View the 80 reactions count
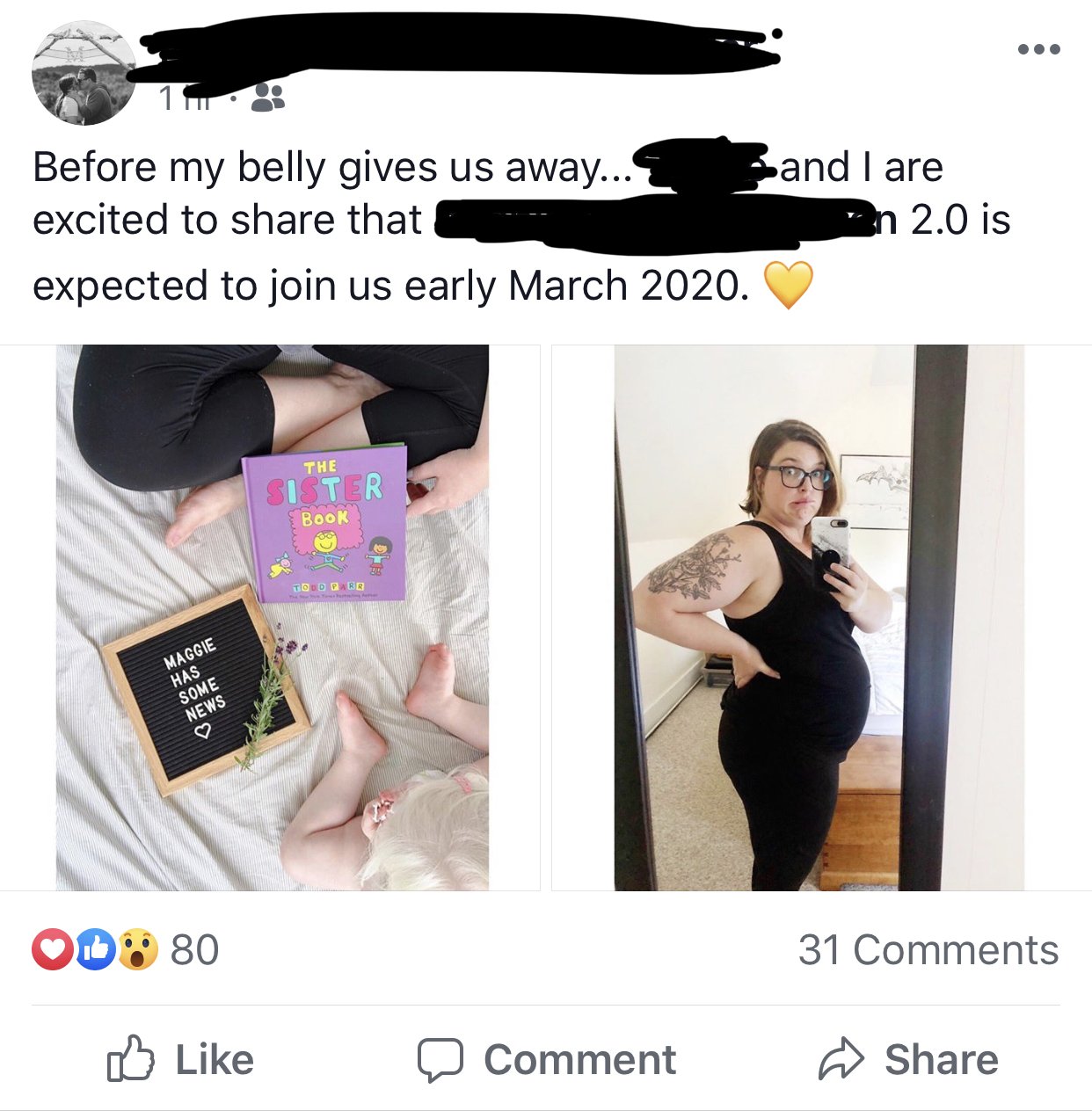Viewport: 1092px width, 1111px height. point(194,950)
